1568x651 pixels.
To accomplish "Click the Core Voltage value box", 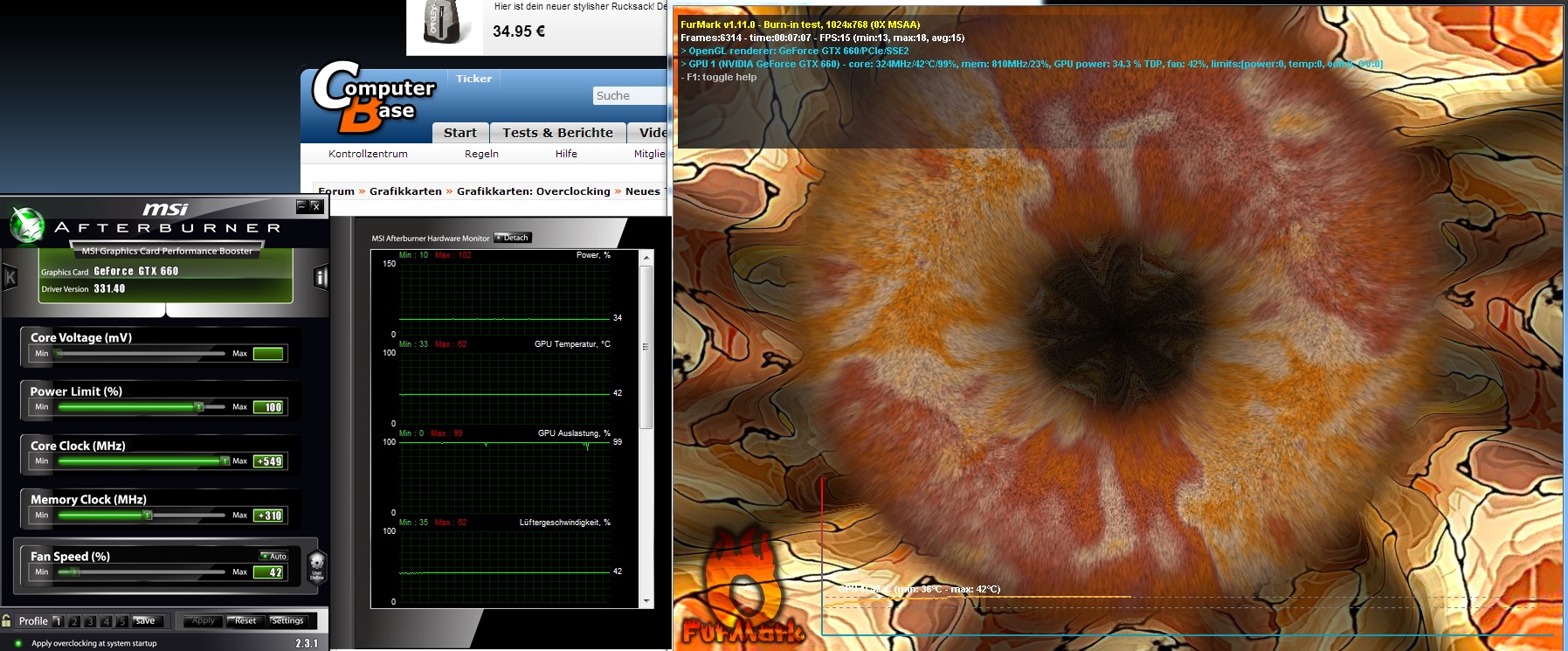I will (268, 354).
